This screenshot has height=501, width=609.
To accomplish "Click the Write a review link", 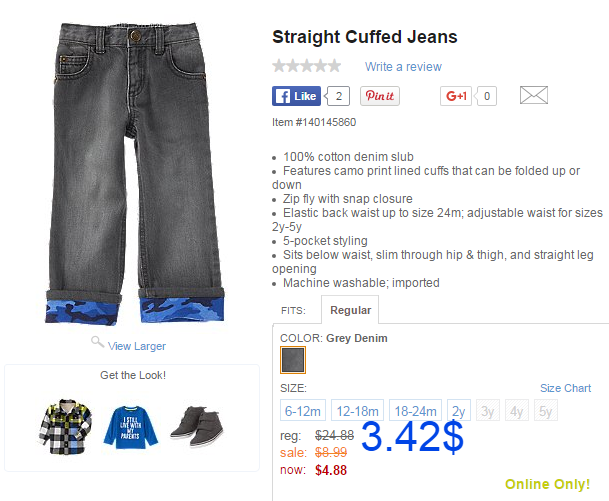I will coord(403,66).
